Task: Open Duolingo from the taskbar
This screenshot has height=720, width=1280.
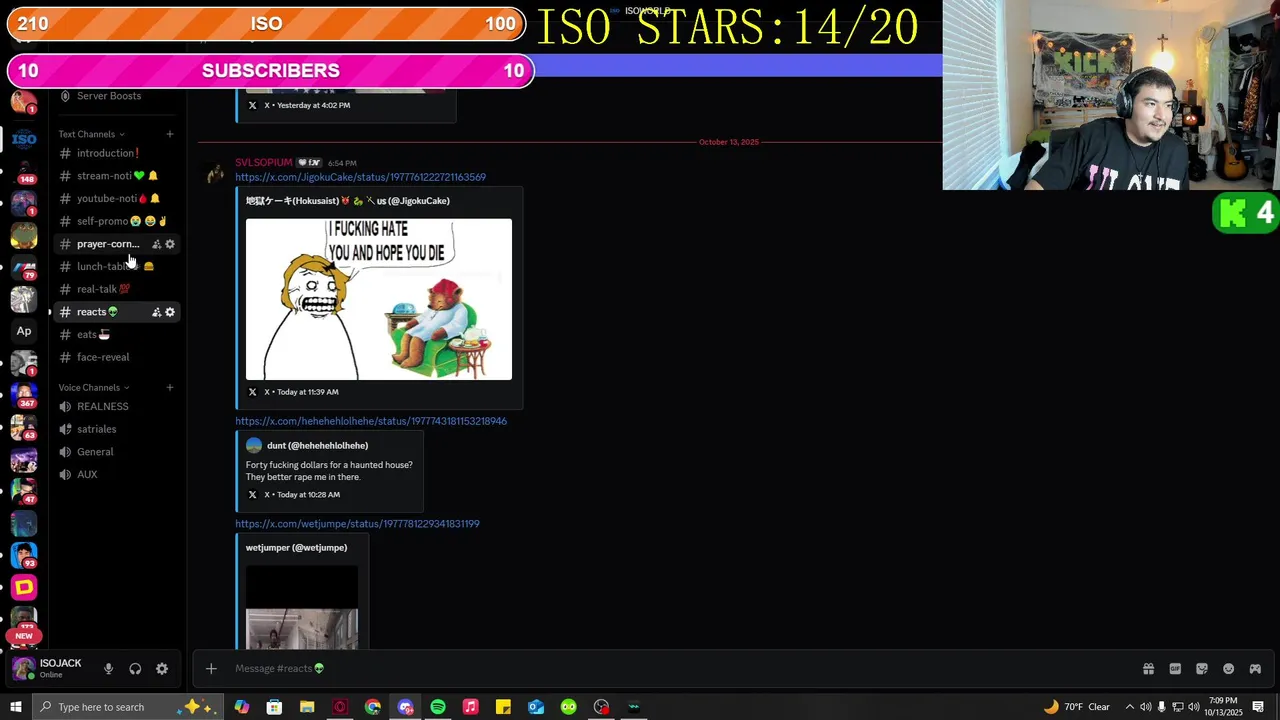Action: 568,707
